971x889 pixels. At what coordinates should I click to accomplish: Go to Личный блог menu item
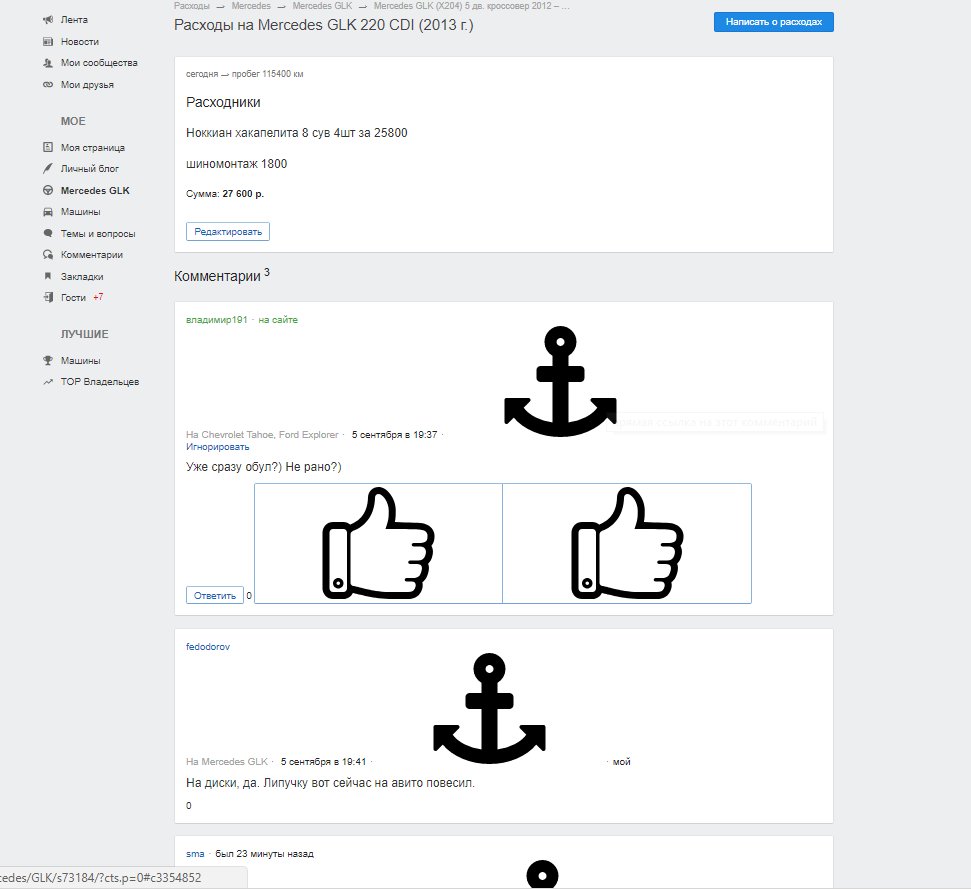(90, 168)
